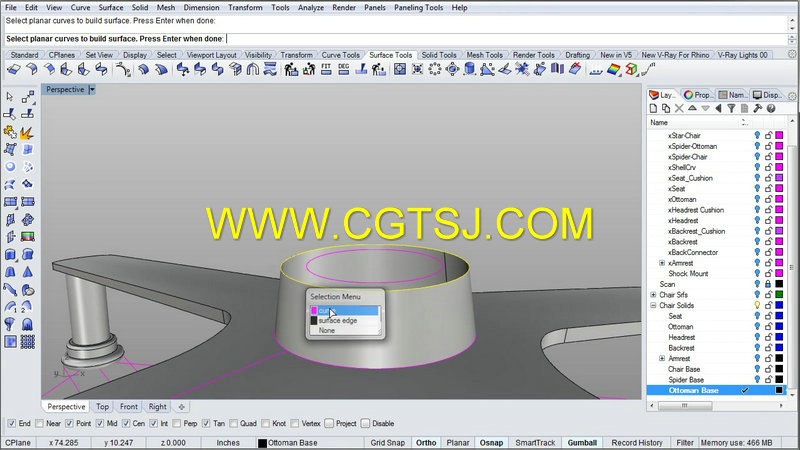Screen dimensions: 800x450
Task: Click in the command prompt input field
Action: (x=395, y=39)
